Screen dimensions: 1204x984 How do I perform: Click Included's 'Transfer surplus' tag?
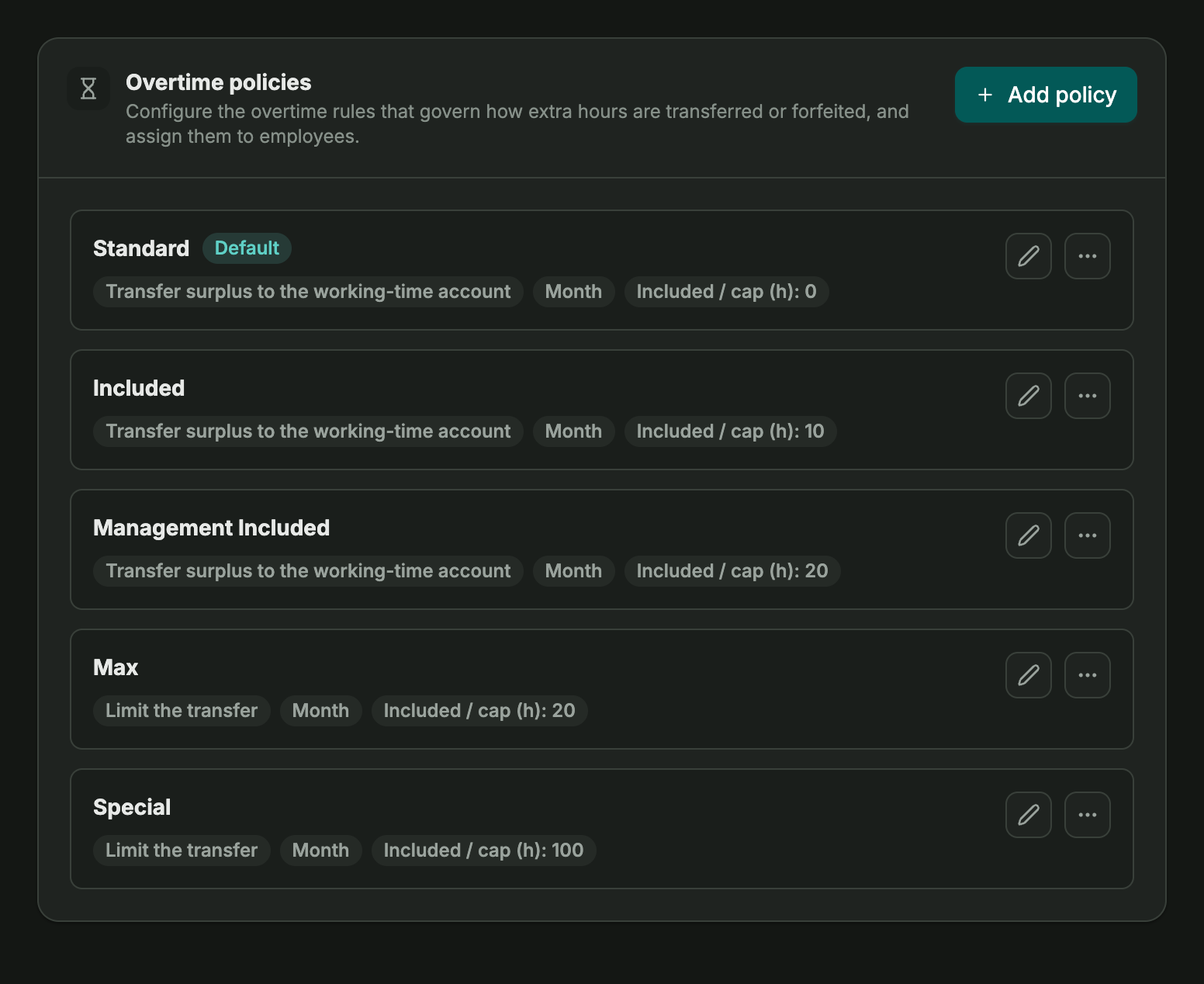point(308,431)
